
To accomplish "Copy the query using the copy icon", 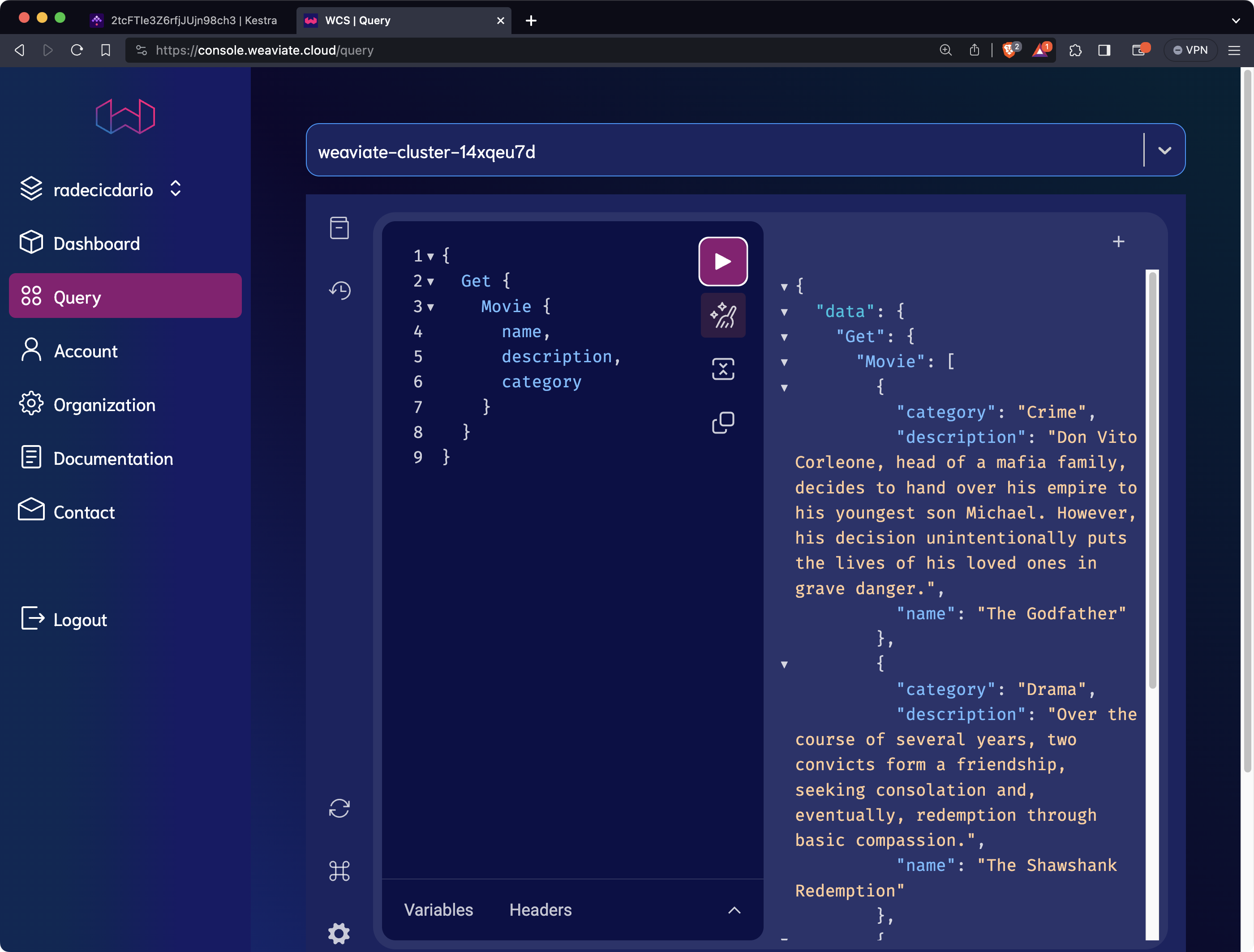I will (x=723, y=422).
